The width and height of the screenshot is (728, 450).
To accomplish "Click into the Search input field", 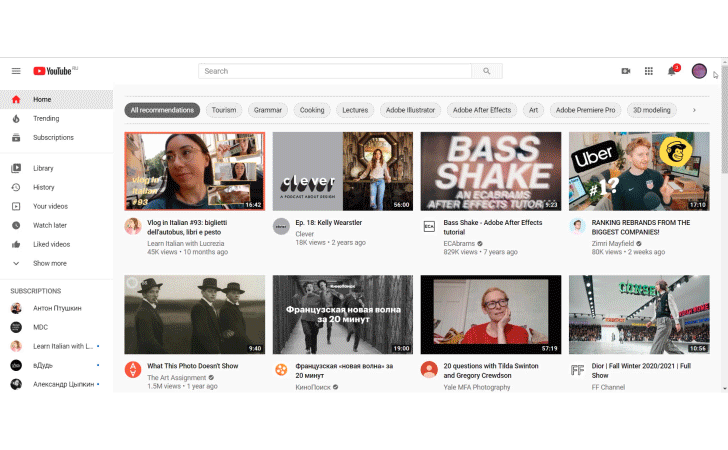I will pyautogui.click(x=335, y=71).
